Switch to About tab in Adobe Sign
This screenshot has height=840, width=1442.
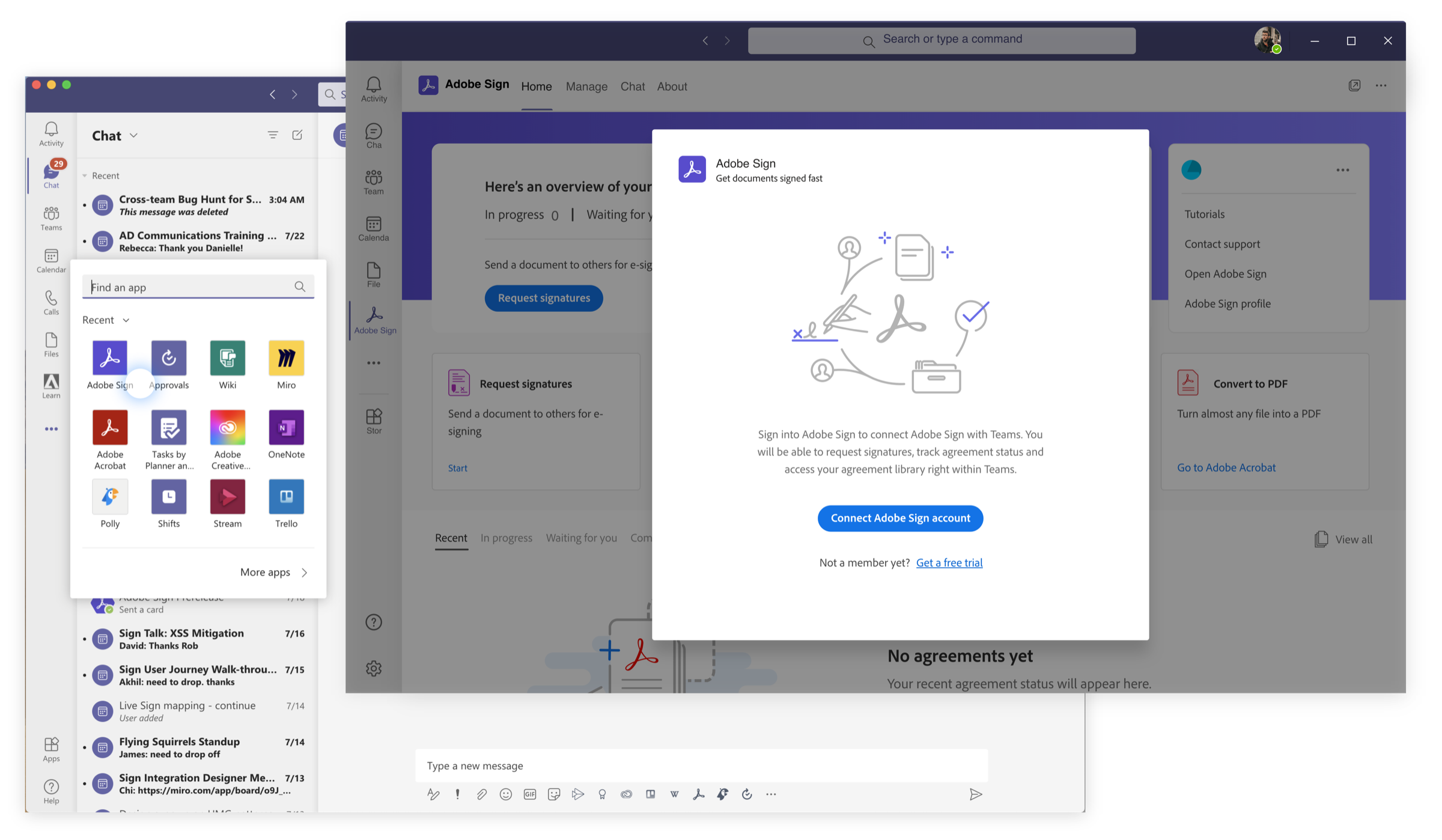(x=672, y=87)
